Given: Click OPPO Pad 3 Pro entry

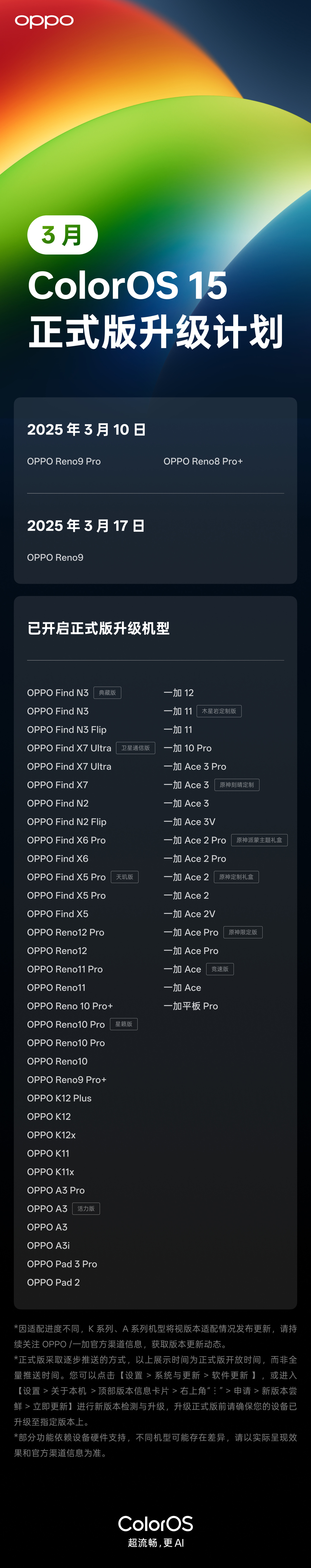Looking at the screenshot, I should coord(62,1264).
